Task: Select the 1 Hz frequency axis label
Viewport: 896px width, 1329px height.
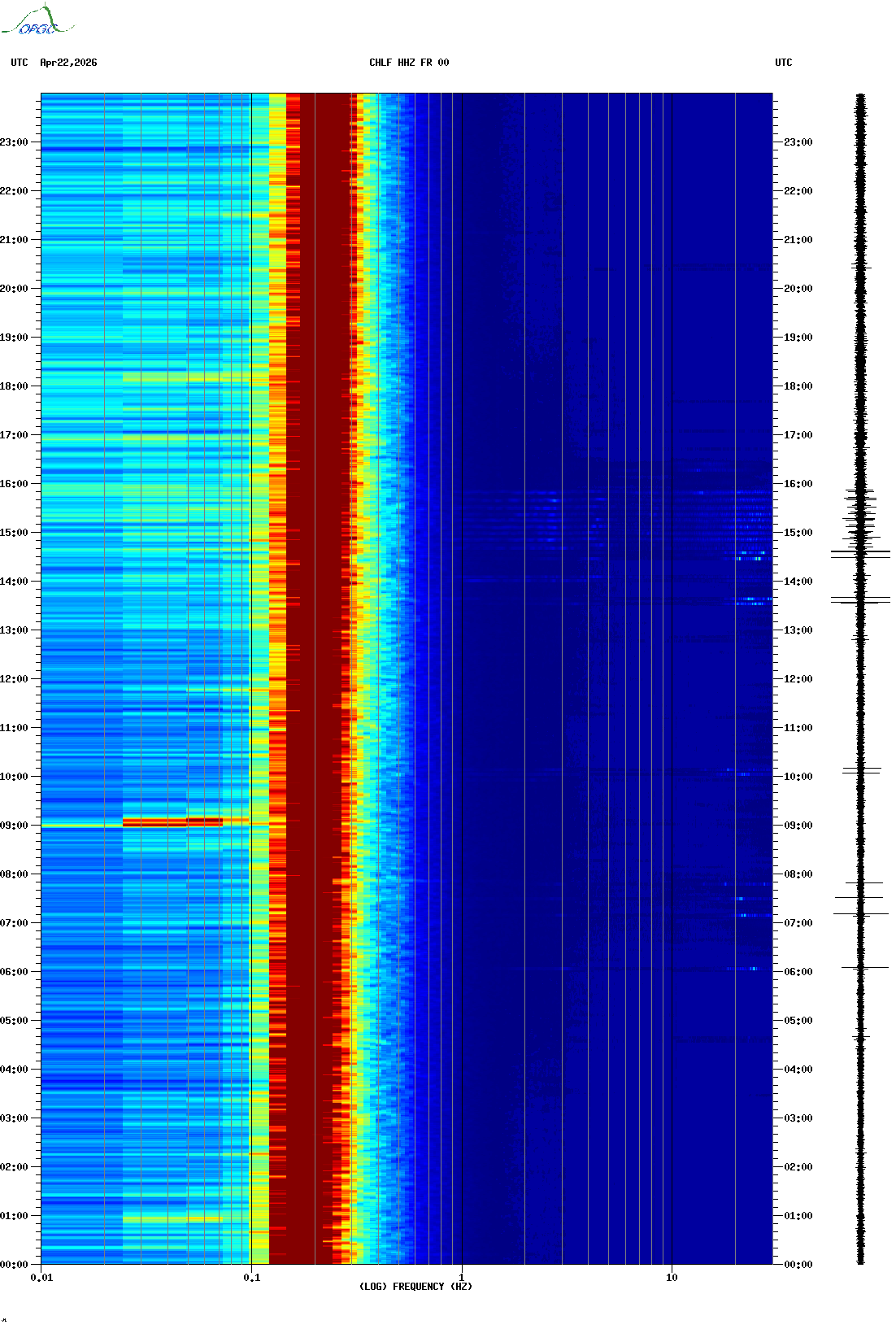Action: click(x=462, y=1278)
